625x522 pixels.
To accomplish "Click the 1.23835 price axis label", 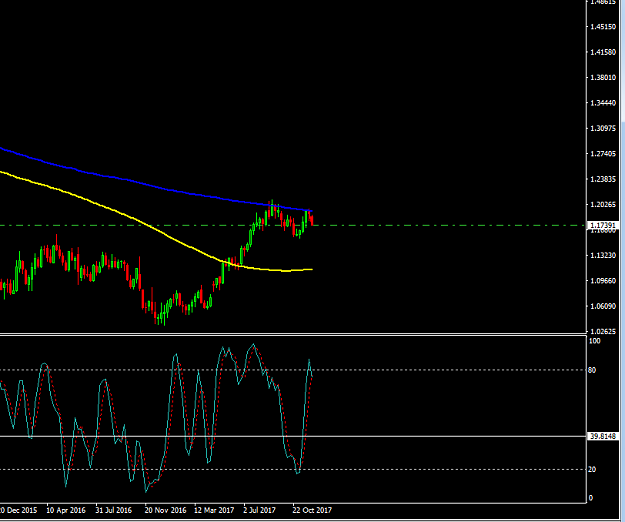I will 603,179.
